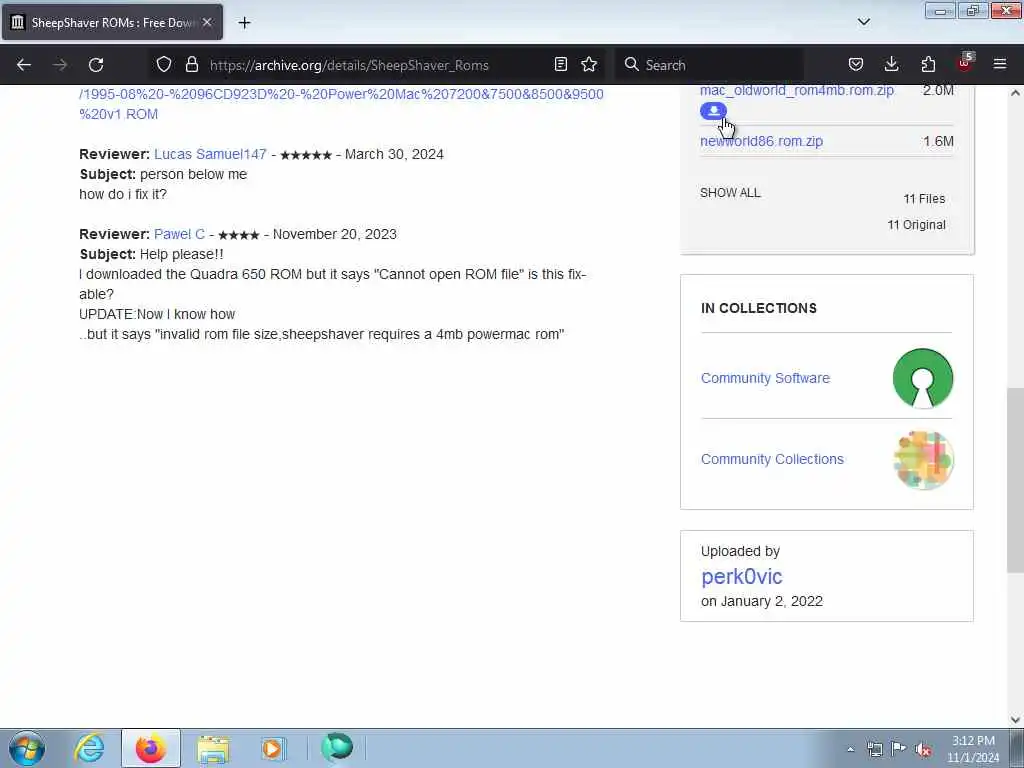Open Community Software collection link

coord(765,378)
